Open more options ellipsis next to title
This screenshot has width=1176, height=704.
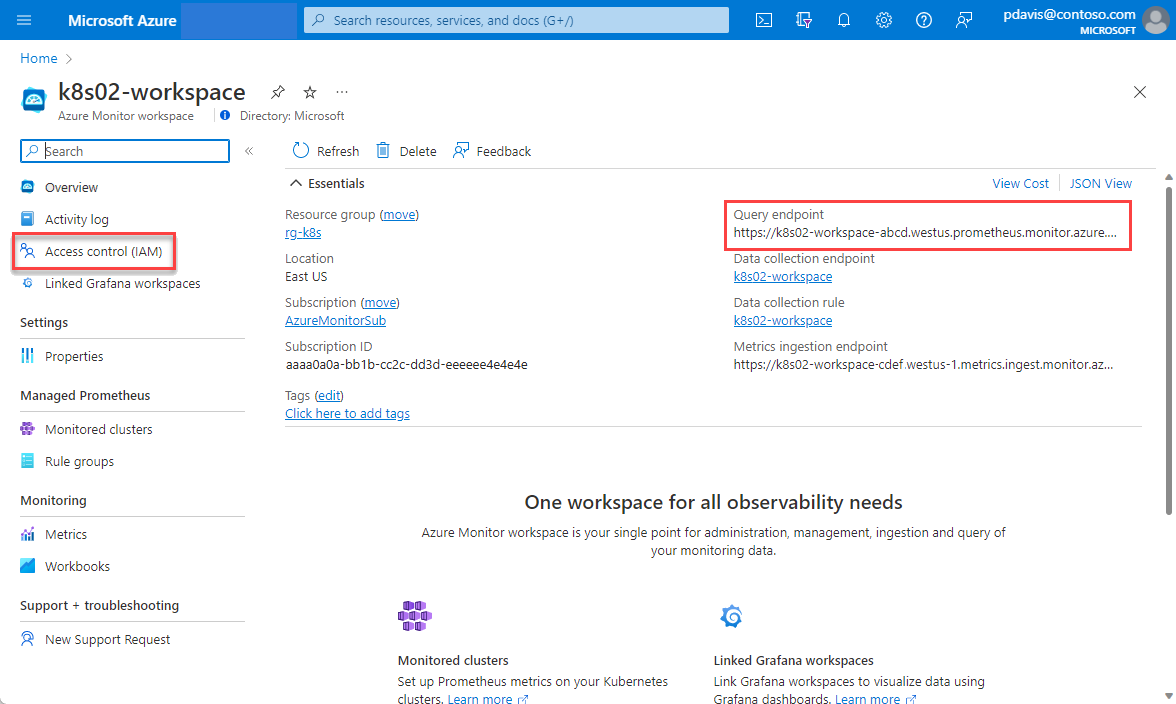coord(342,92)
